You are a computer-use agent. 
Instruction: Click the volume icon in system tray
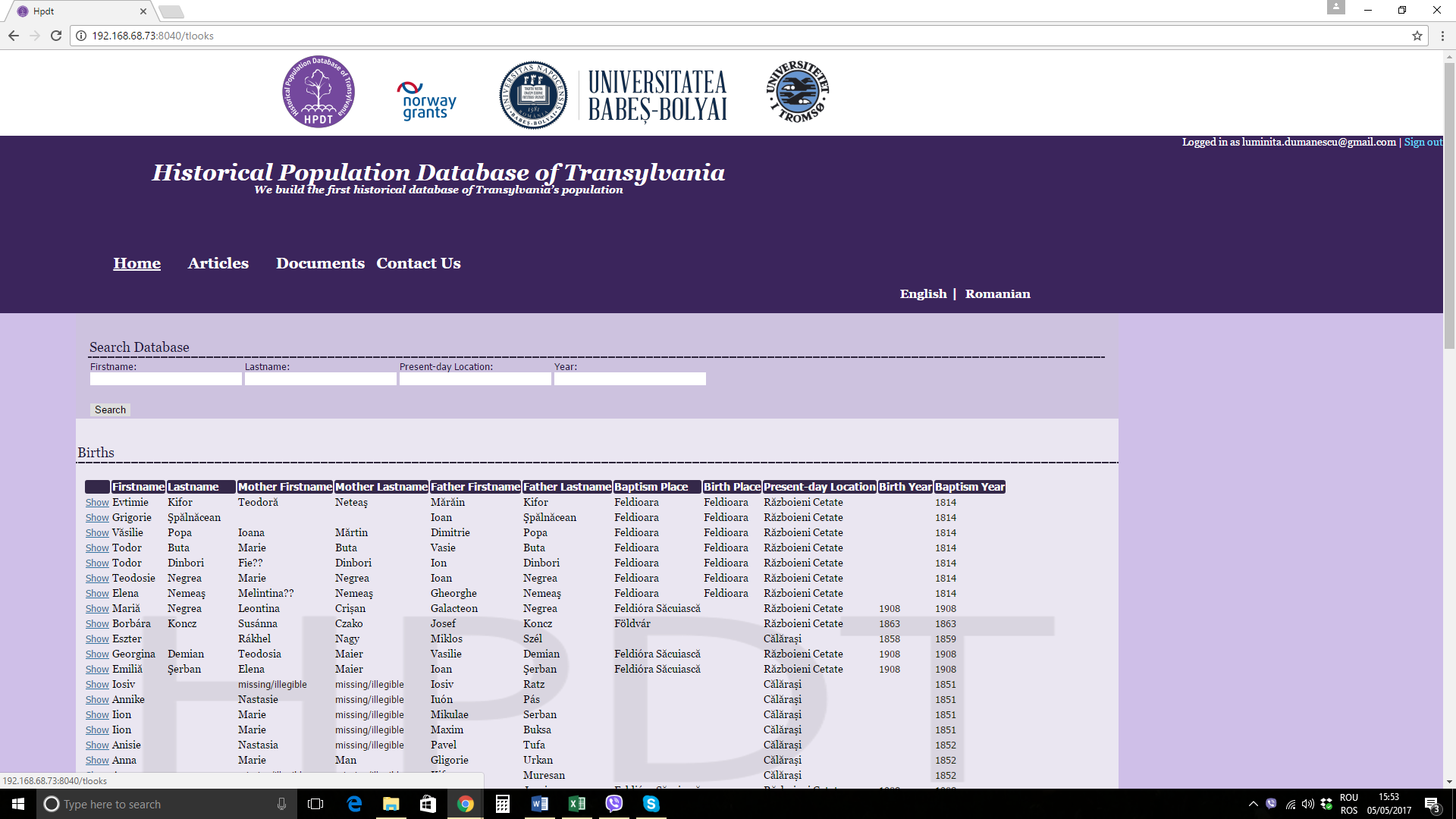1307,805
